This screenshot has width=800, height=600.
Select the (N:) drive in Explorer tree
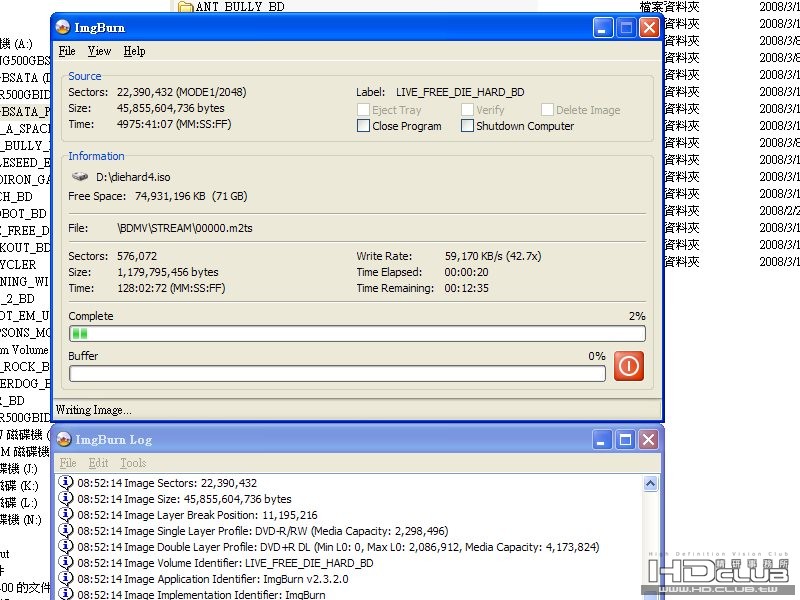coord(20,520)
